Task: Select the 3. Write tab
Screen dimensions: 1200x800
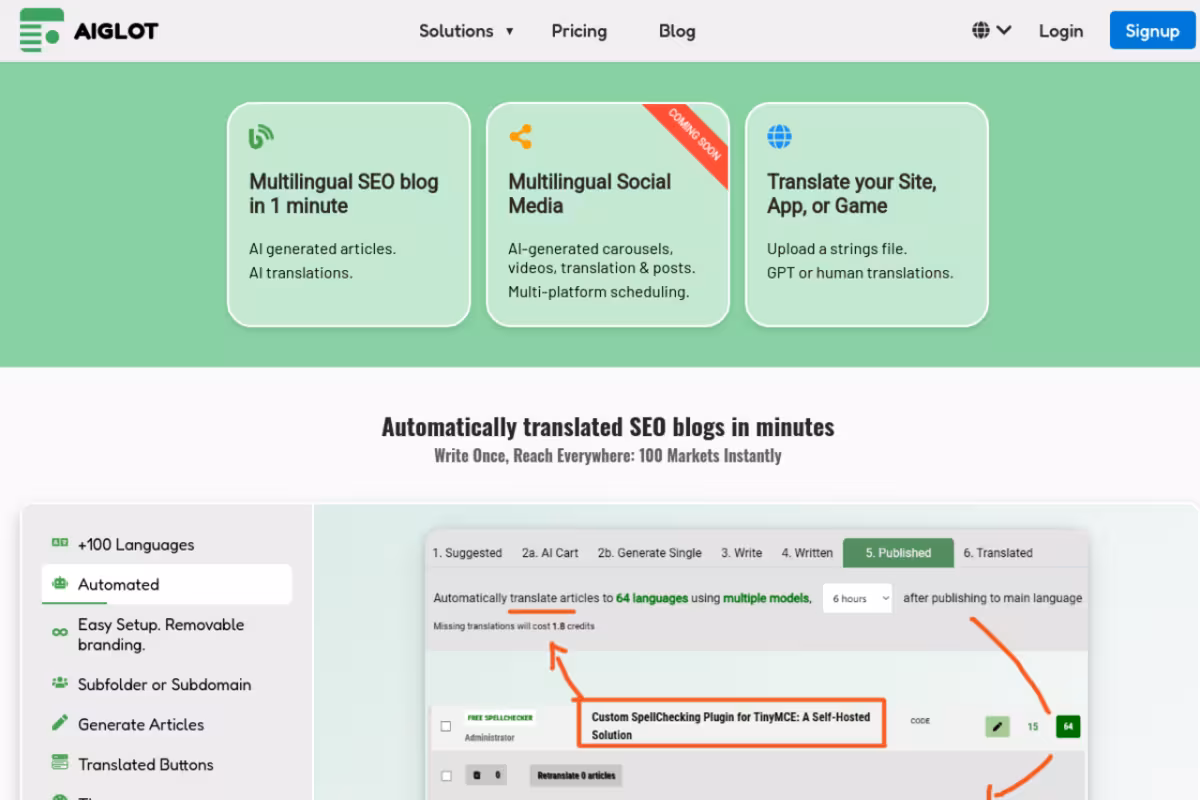Action: click(742, 553)
